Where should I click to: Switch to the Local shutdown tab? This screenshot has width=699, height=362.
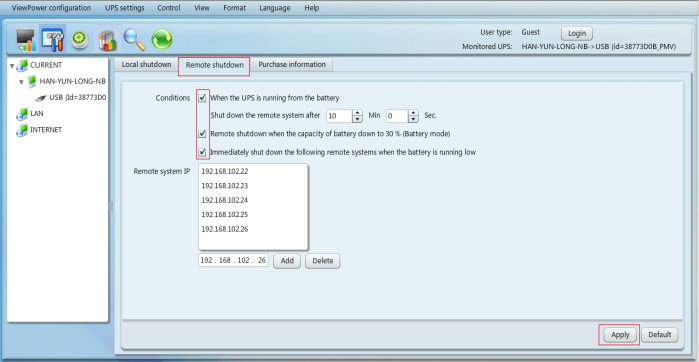pos(146,65)
